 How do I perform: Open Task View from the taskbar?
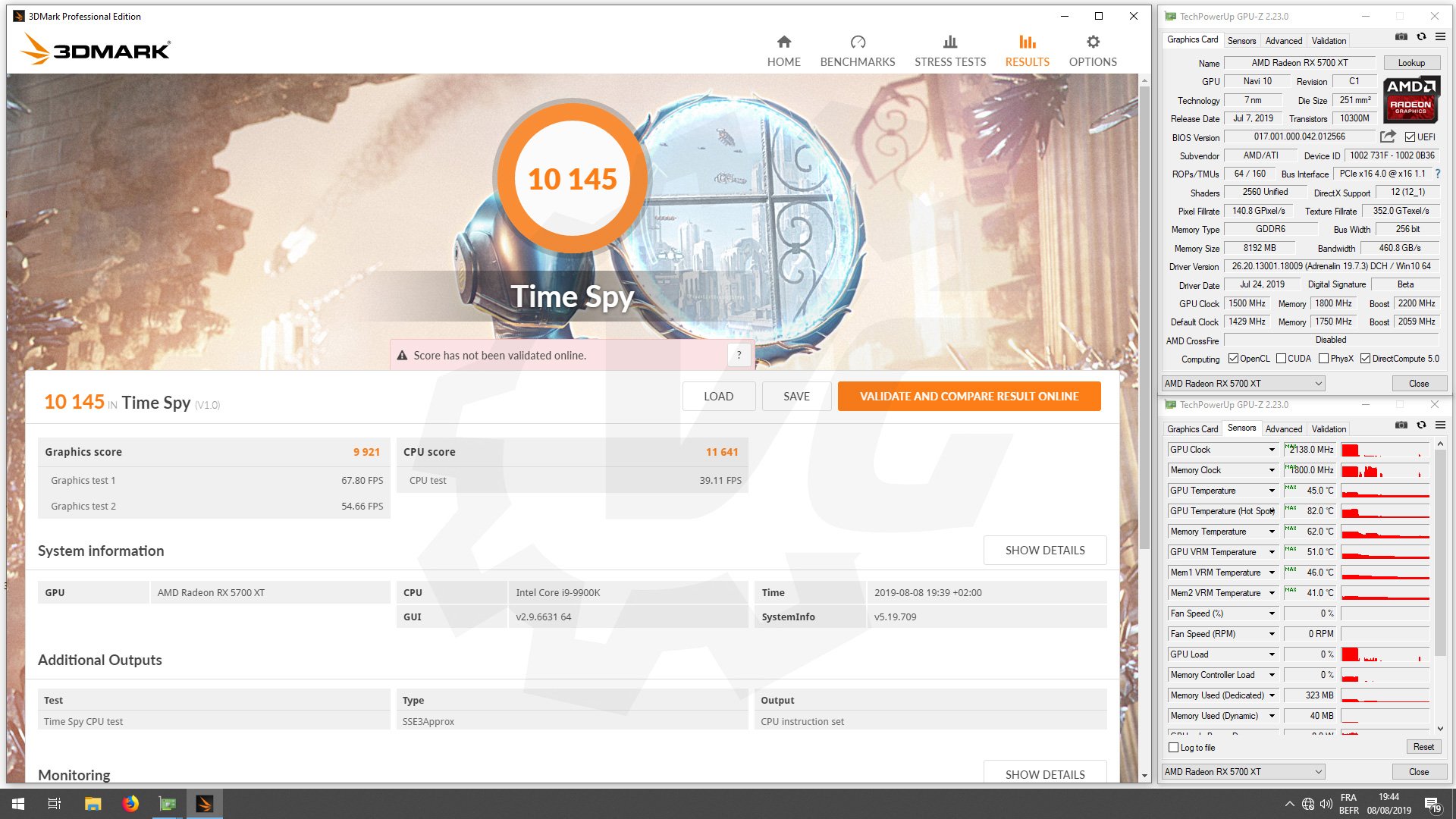pyautogui.click(x=55, y=804)
